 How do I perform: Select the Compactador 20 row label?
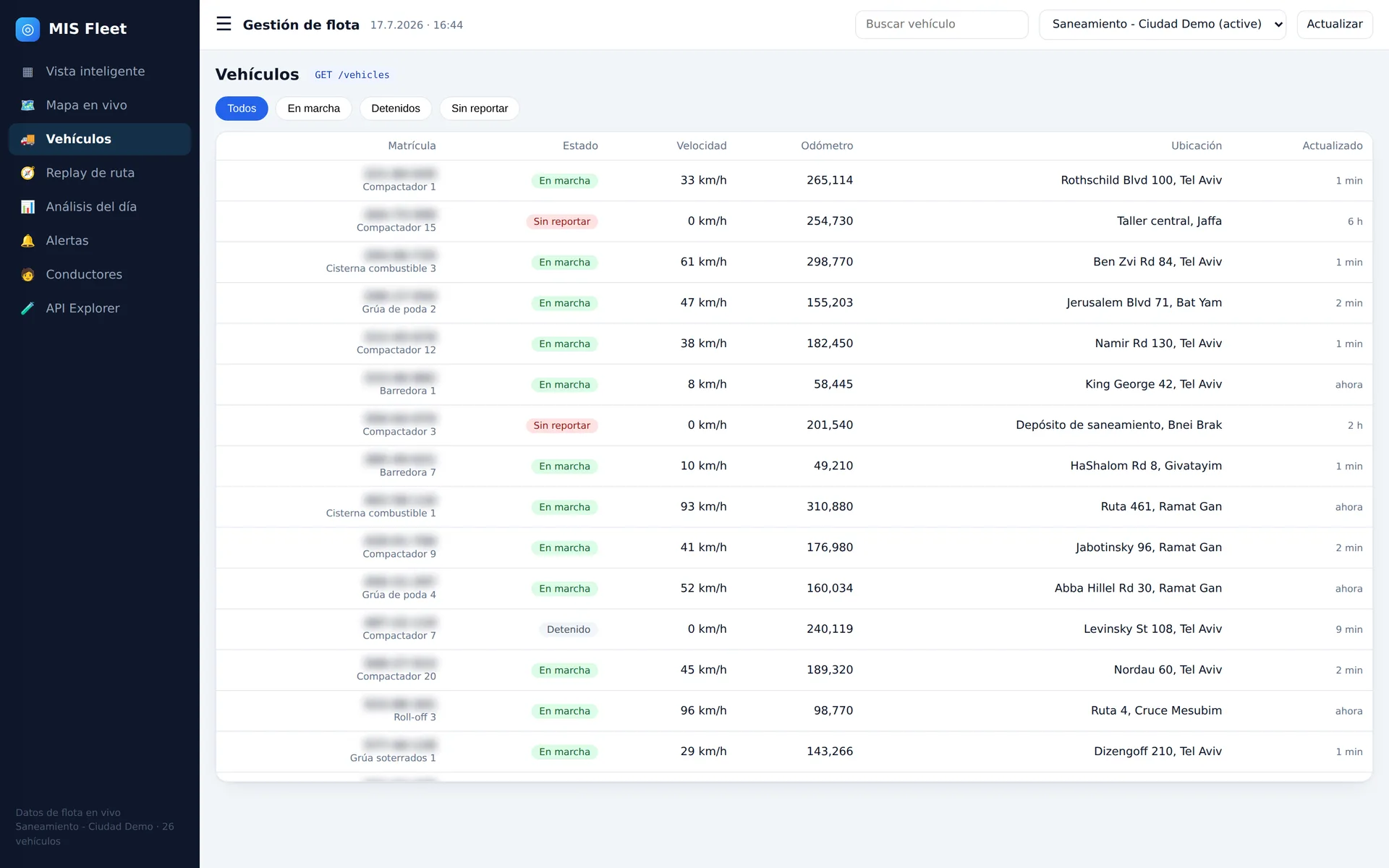click(x=396, y=676)
